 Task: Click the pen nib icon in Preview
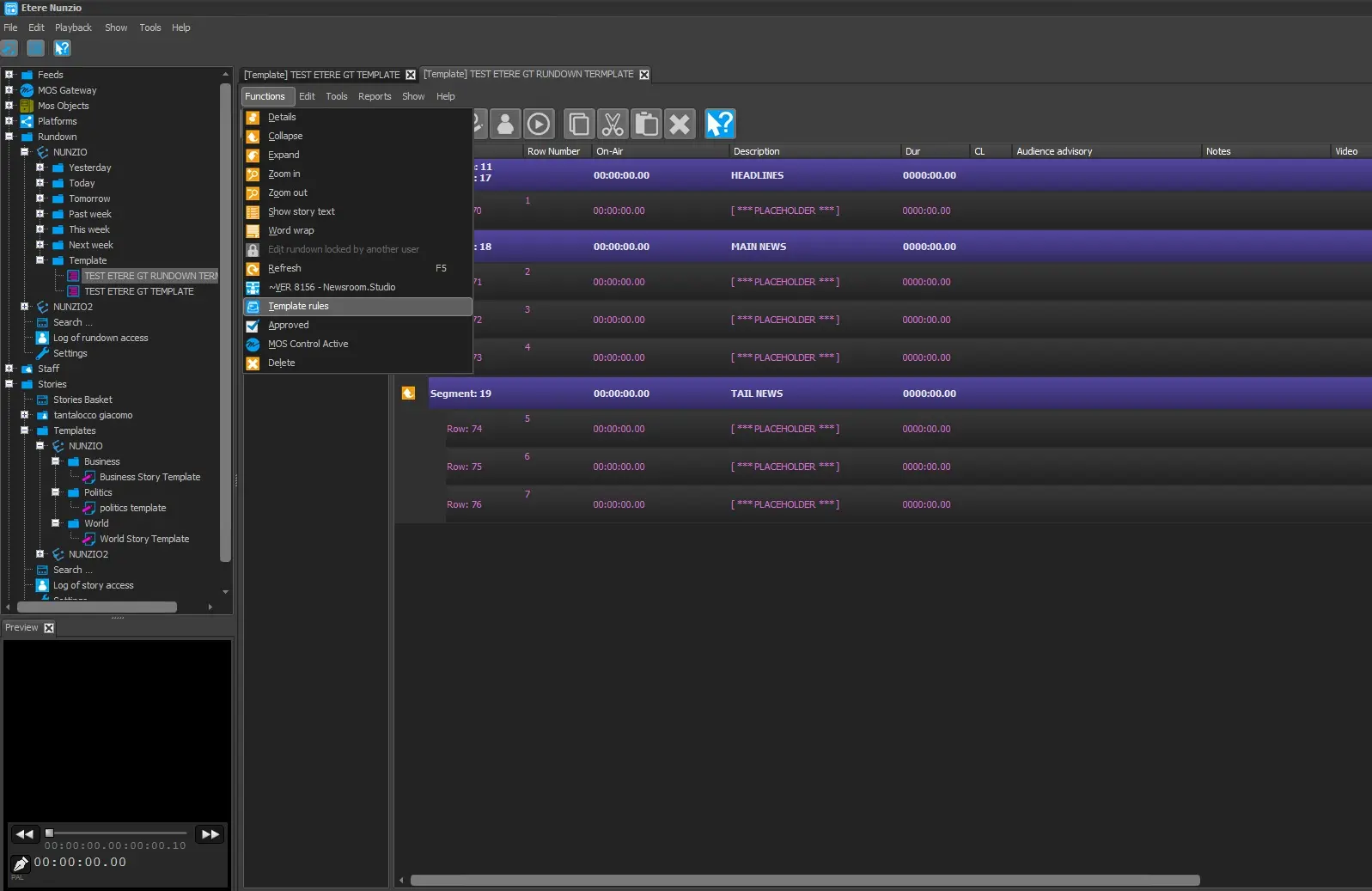pyautogui.click(x=21, y=864)
